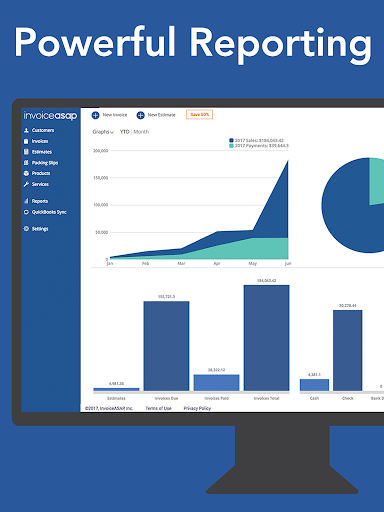Click the New Invoice label
Screen dimensions: 384x512
(x=115, y=115)
